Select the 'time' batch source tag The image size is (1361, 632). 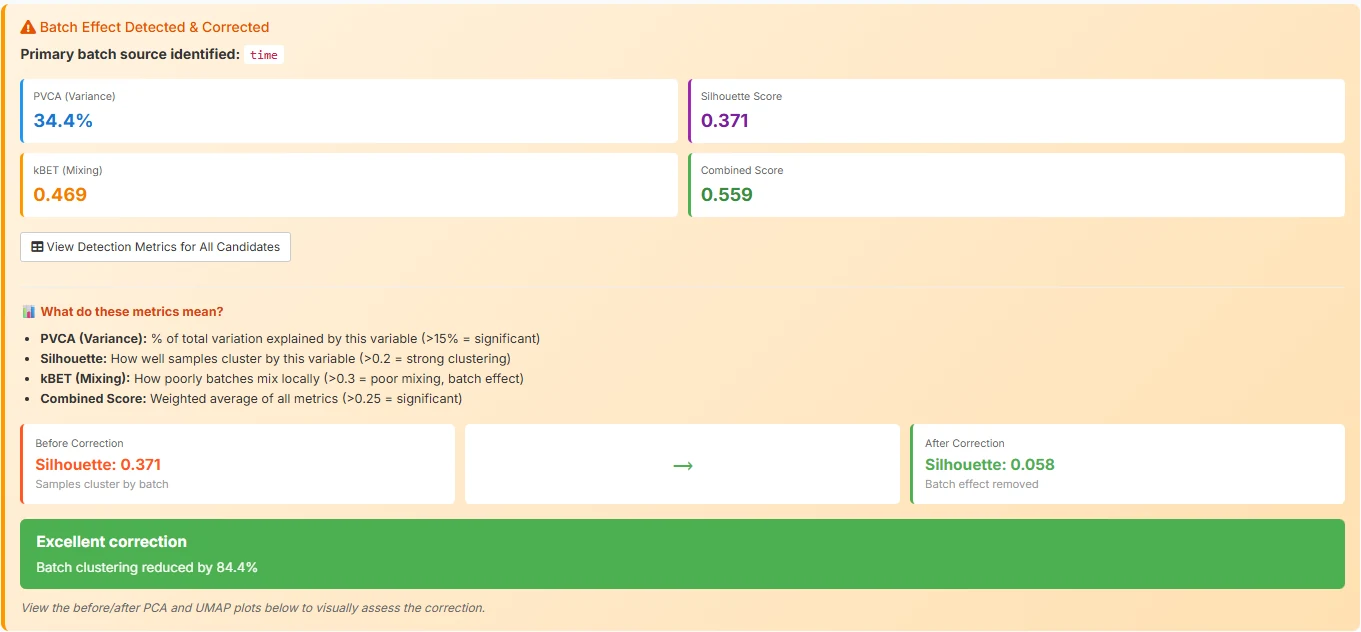[x=264, y=55]
